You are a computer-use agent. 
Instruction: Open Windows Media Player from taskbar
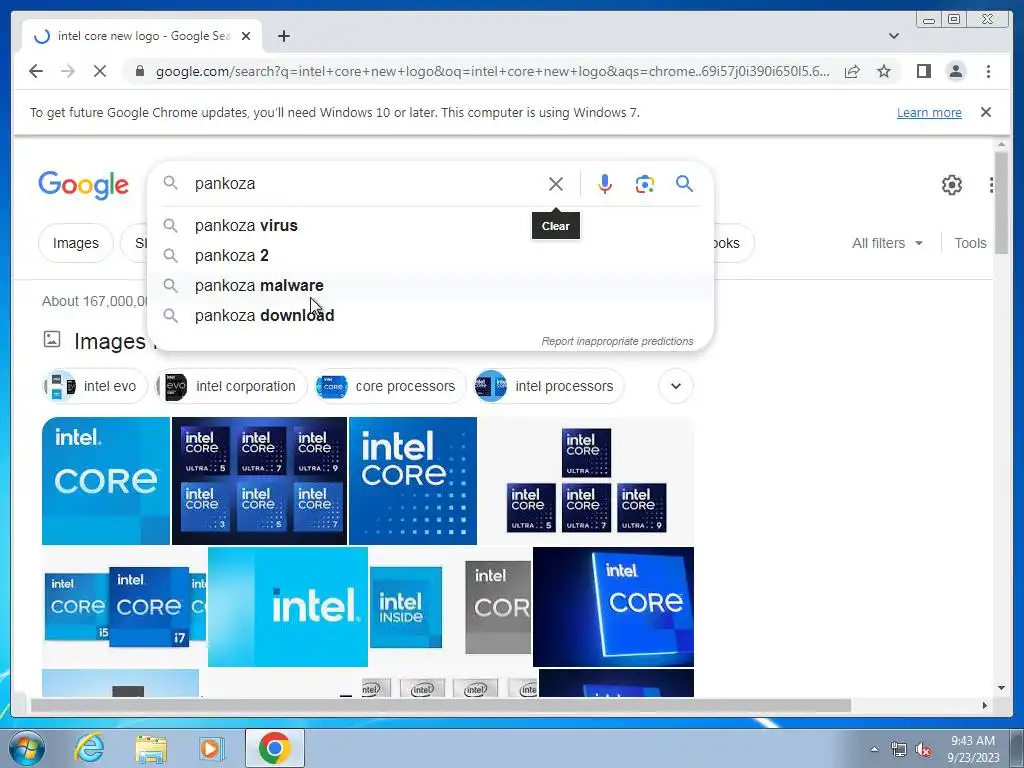pos(211,748)
